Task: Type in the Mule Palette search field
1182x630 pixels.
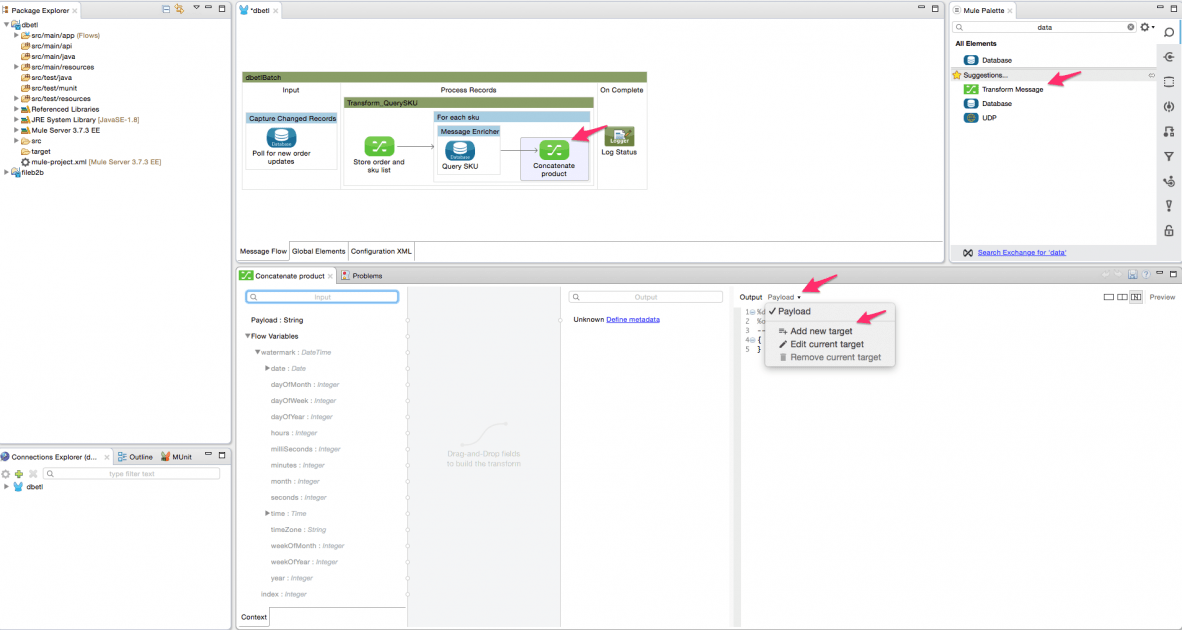Action: 1040,28
